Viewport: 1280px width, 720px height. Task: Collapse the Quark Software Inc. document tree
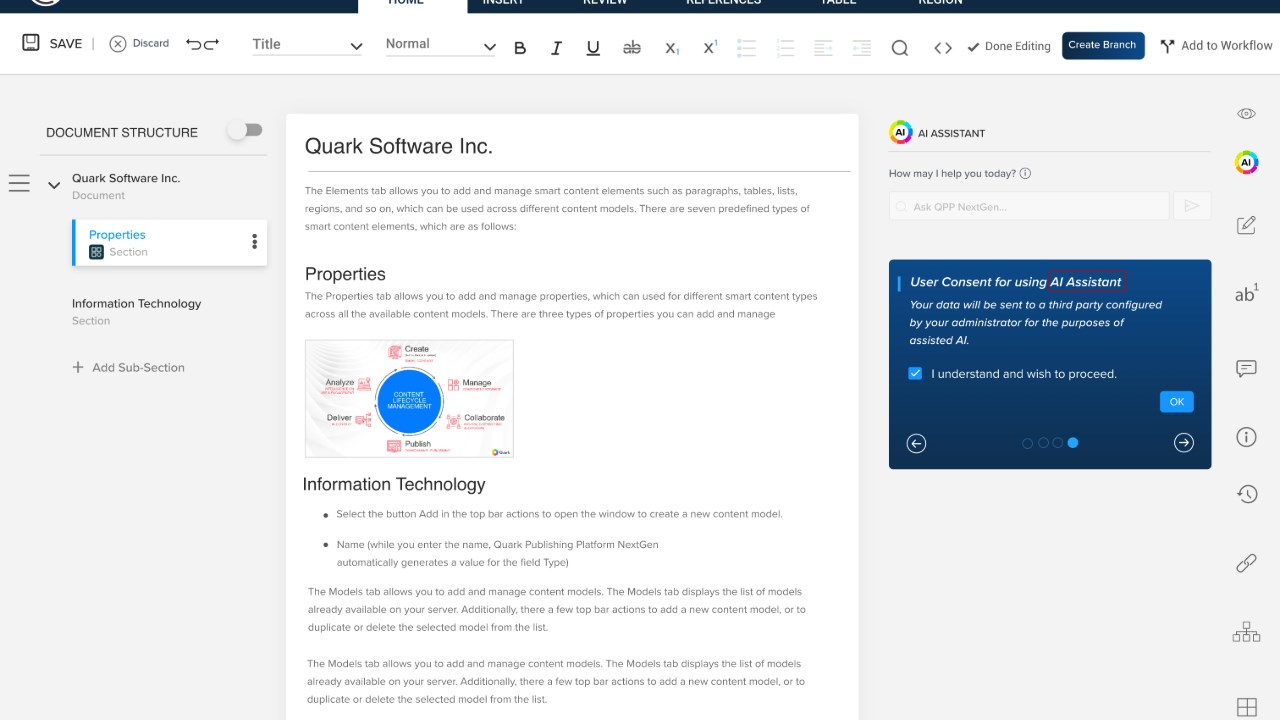point(54,185)
